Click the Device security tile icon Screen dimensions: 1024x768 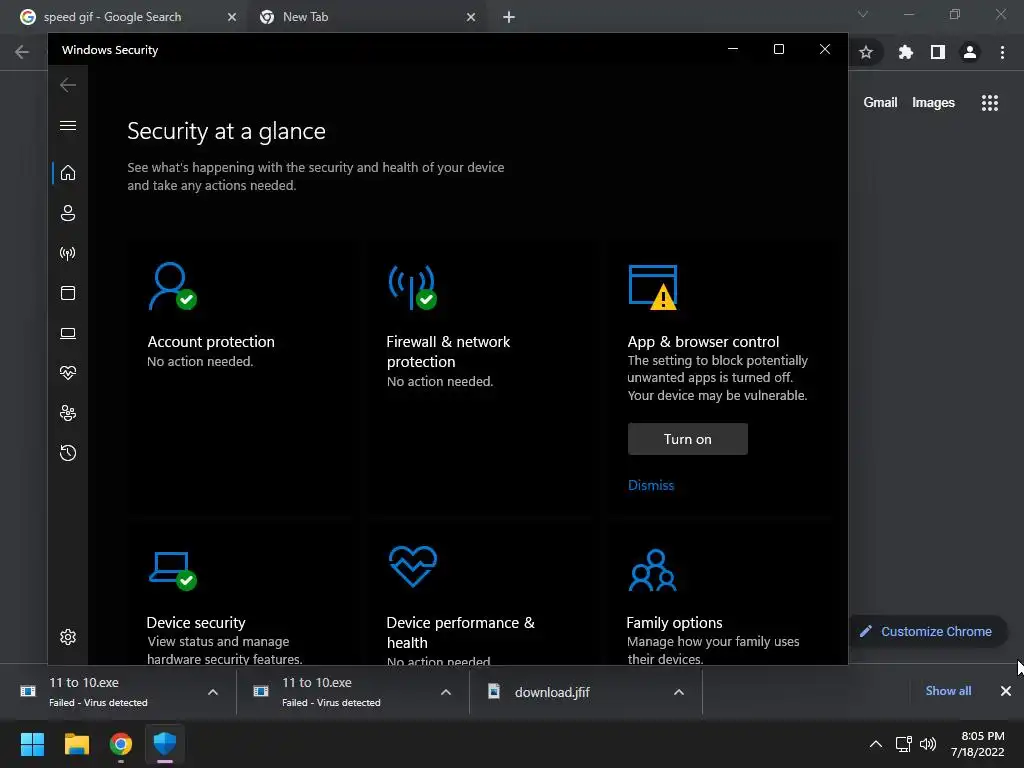[x=172, y=571]
